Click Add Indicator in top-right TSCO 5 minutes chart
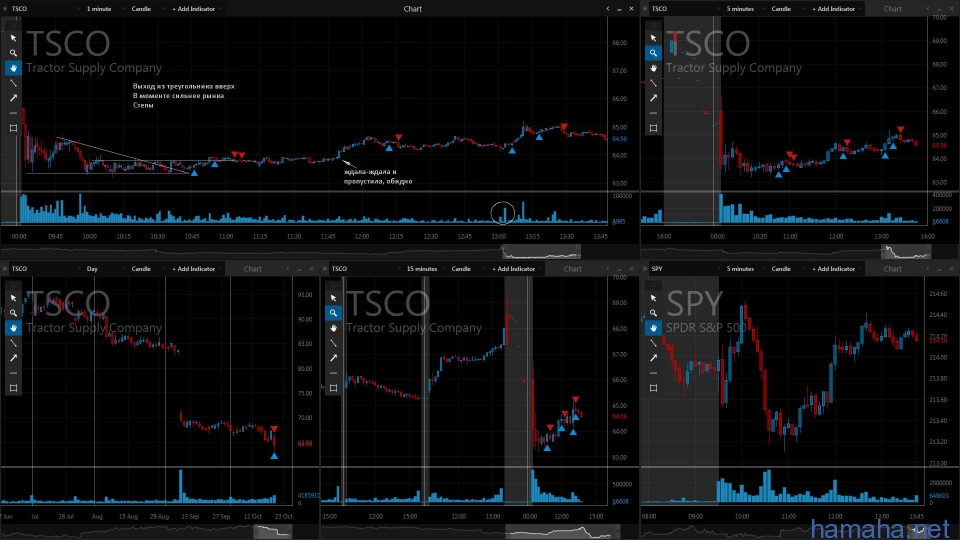960x540 pixels. 835,9
